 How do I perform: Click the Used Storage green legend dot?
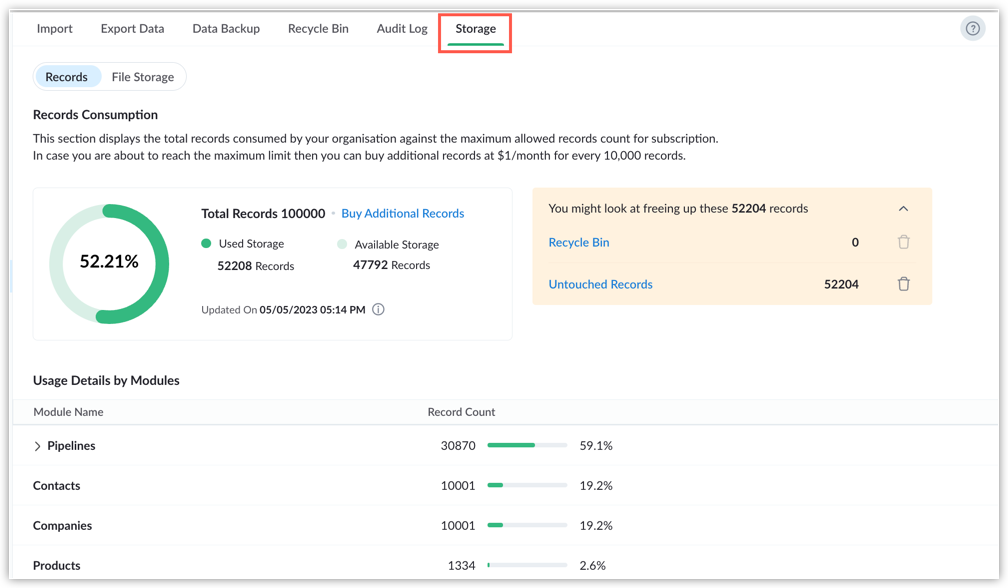[x=206, y=244]
